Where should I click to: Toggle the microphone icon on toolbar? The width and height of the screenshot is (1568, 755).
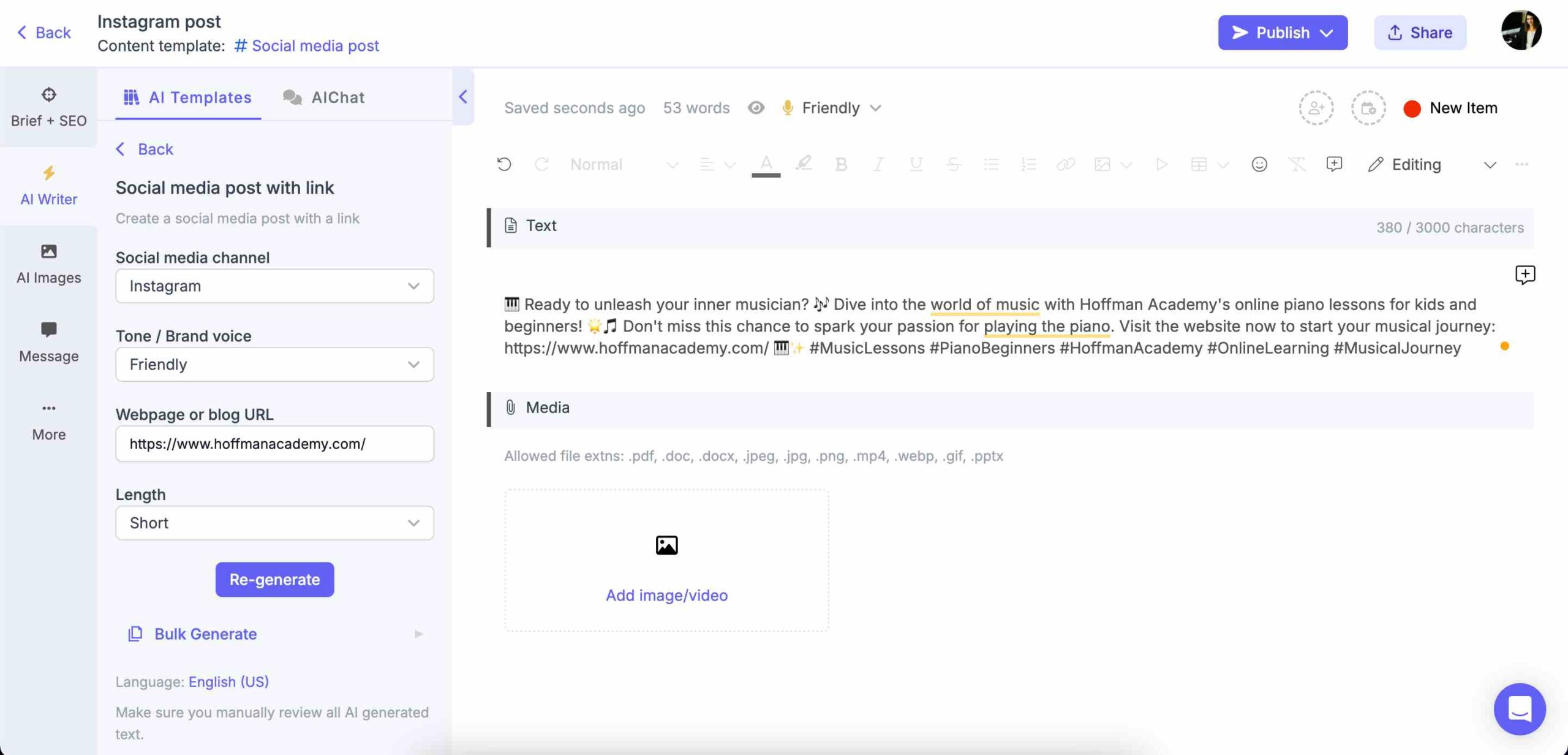coord(788,107)
